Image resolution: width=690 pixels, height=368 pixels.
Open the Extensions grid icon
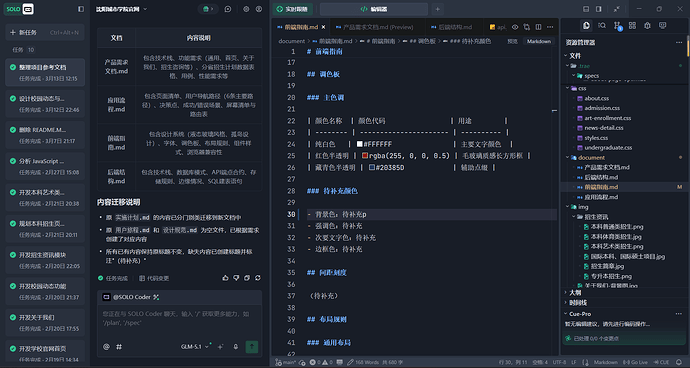pos(632,26)
